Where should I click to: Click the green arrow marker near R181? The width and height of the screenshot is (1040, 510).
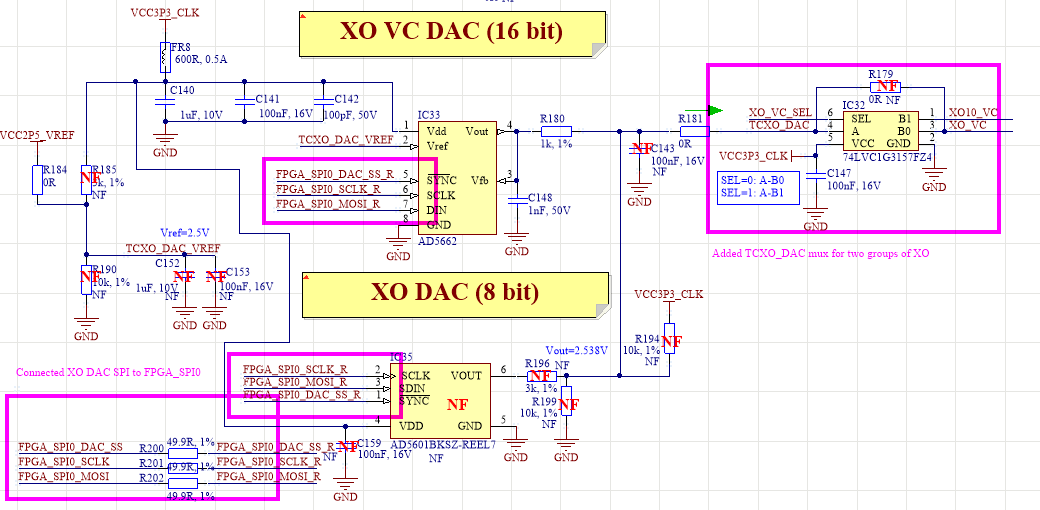714,110
